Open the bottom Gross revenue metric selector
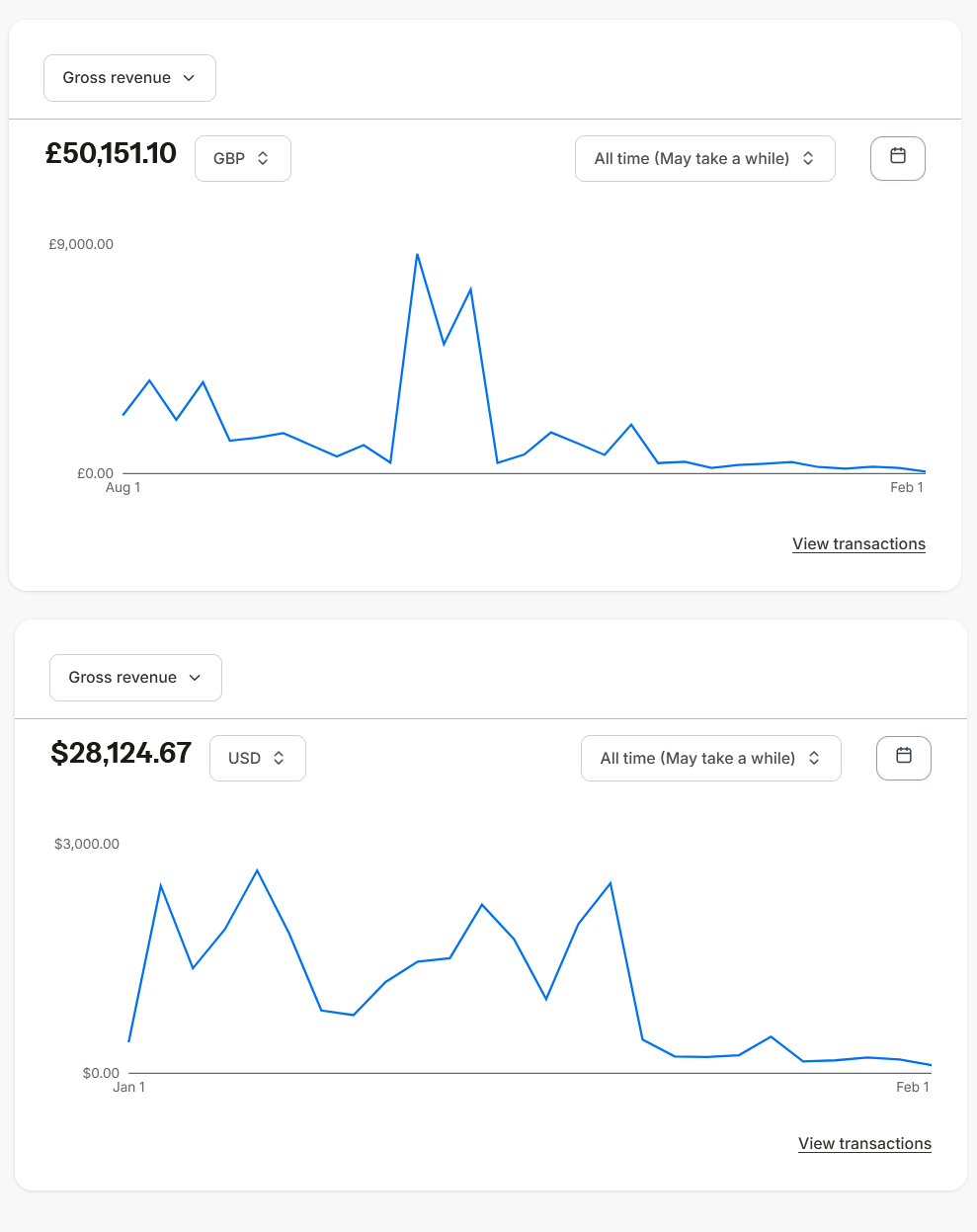 point(135,678)
